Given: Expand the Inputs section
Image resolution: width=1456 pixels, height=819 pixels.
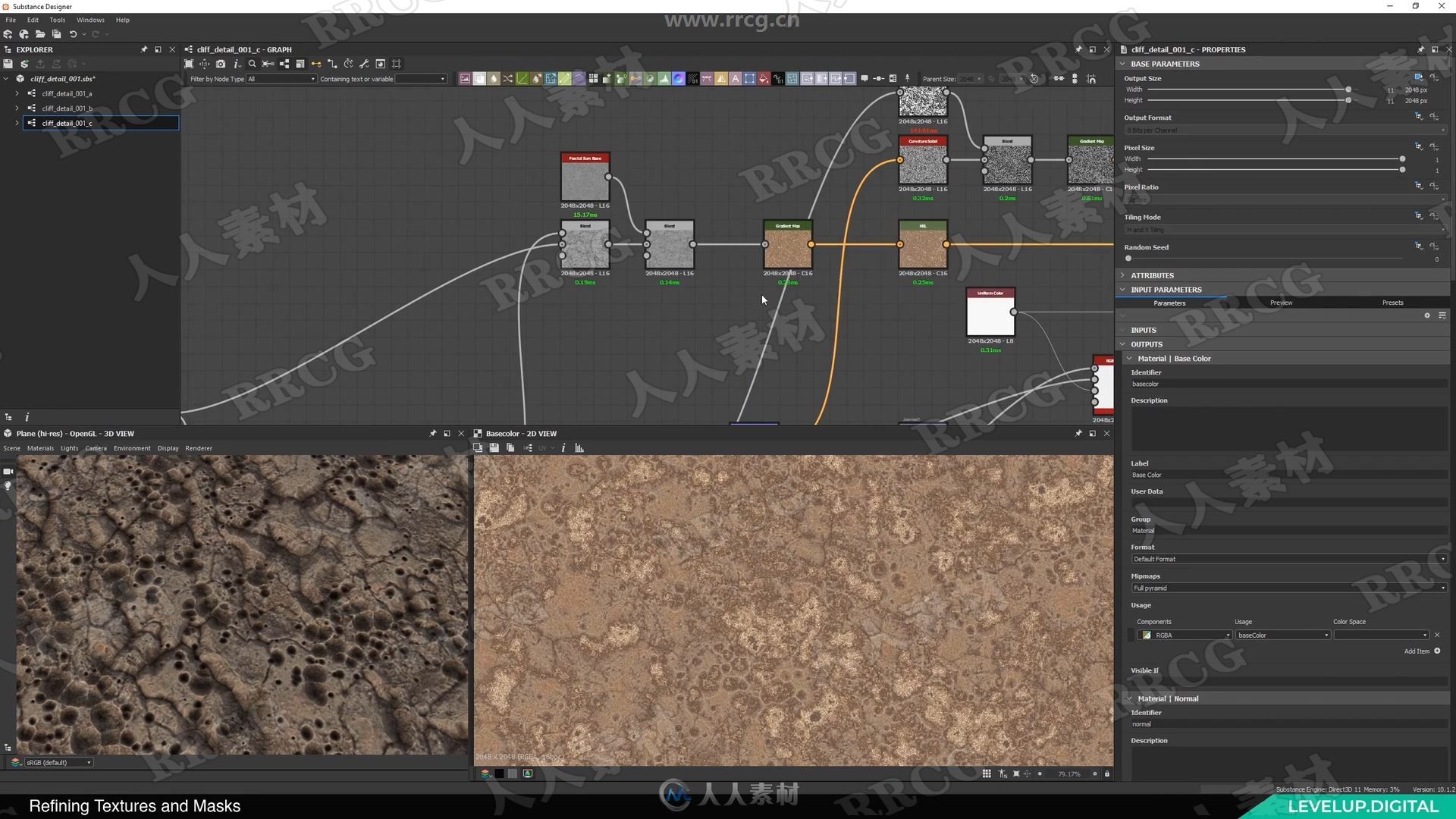Looking at the screenshot, I should click(x=1123, y=330).
